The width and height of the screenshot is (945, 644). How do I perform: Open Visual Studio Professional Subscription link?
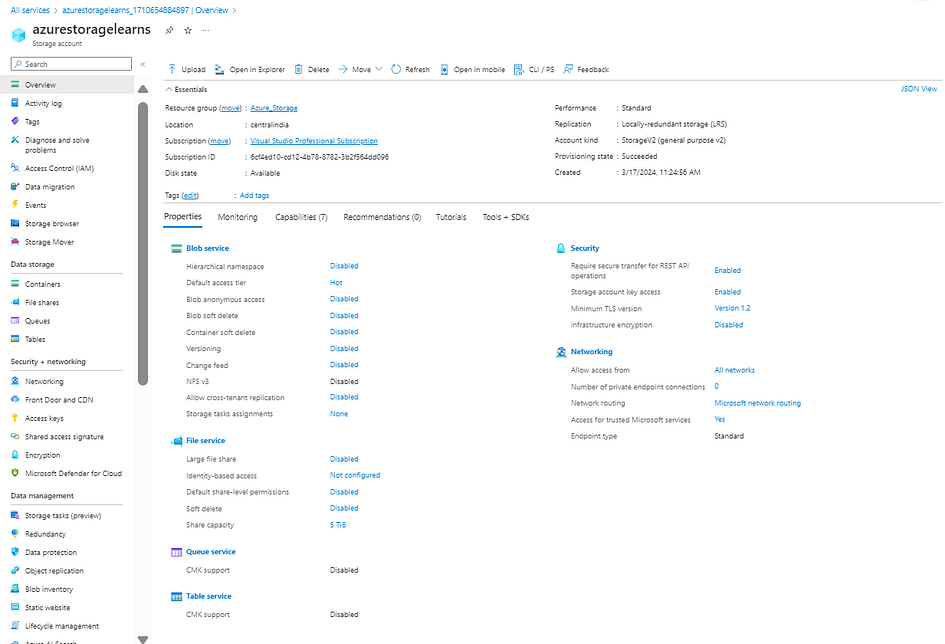[314, 140]
